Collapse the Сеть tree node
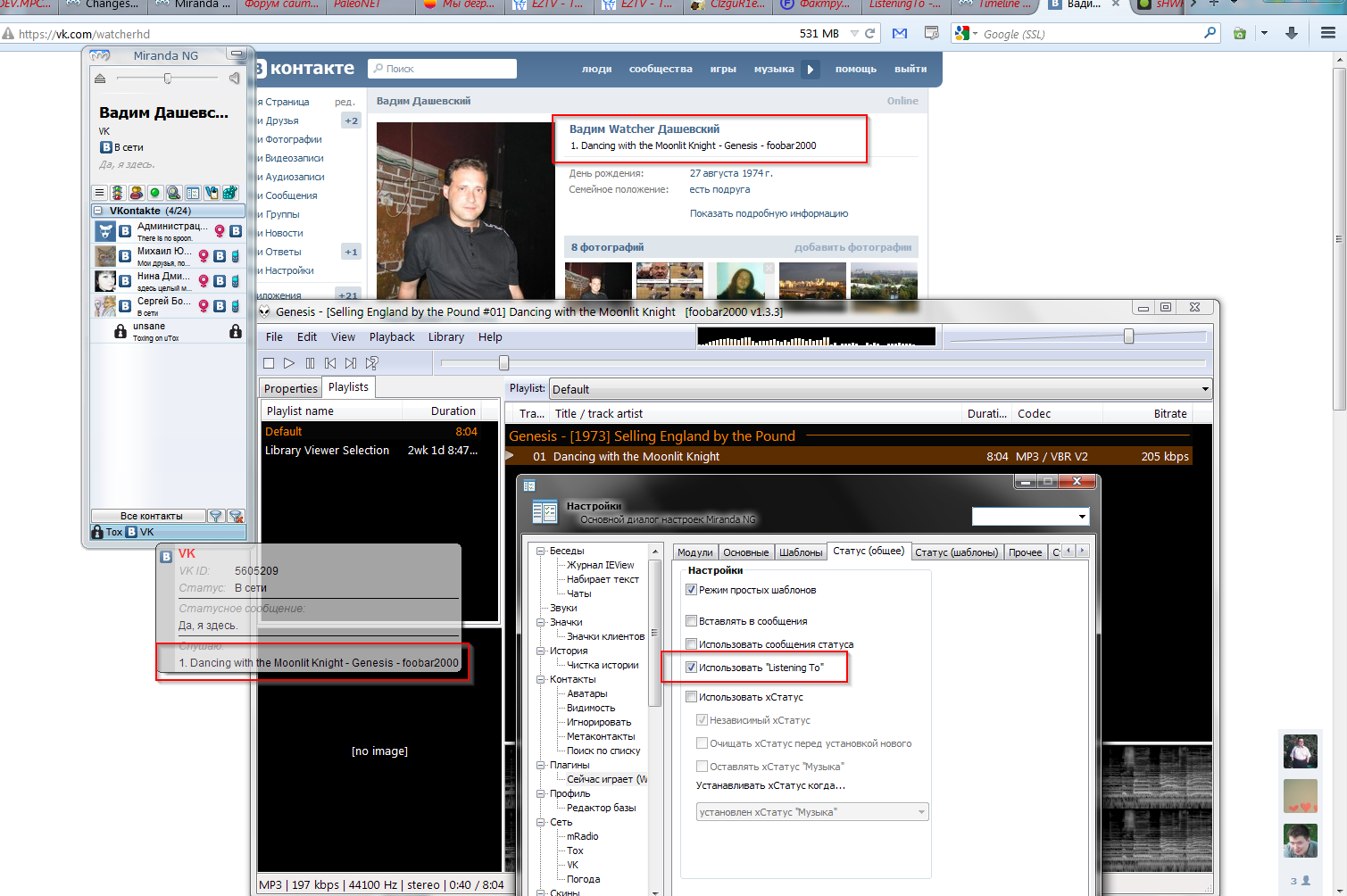This screenshot has width=1347, height=896. point(541,822)
